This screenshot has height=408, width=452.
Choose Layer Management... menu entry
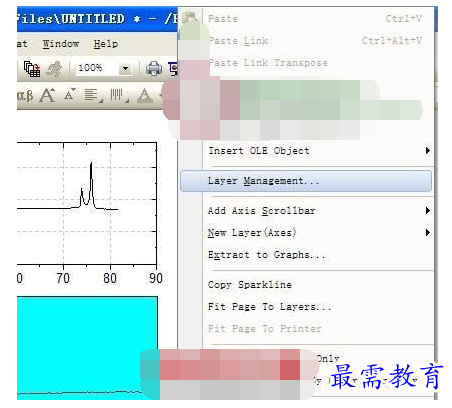(x=306, y=181)
